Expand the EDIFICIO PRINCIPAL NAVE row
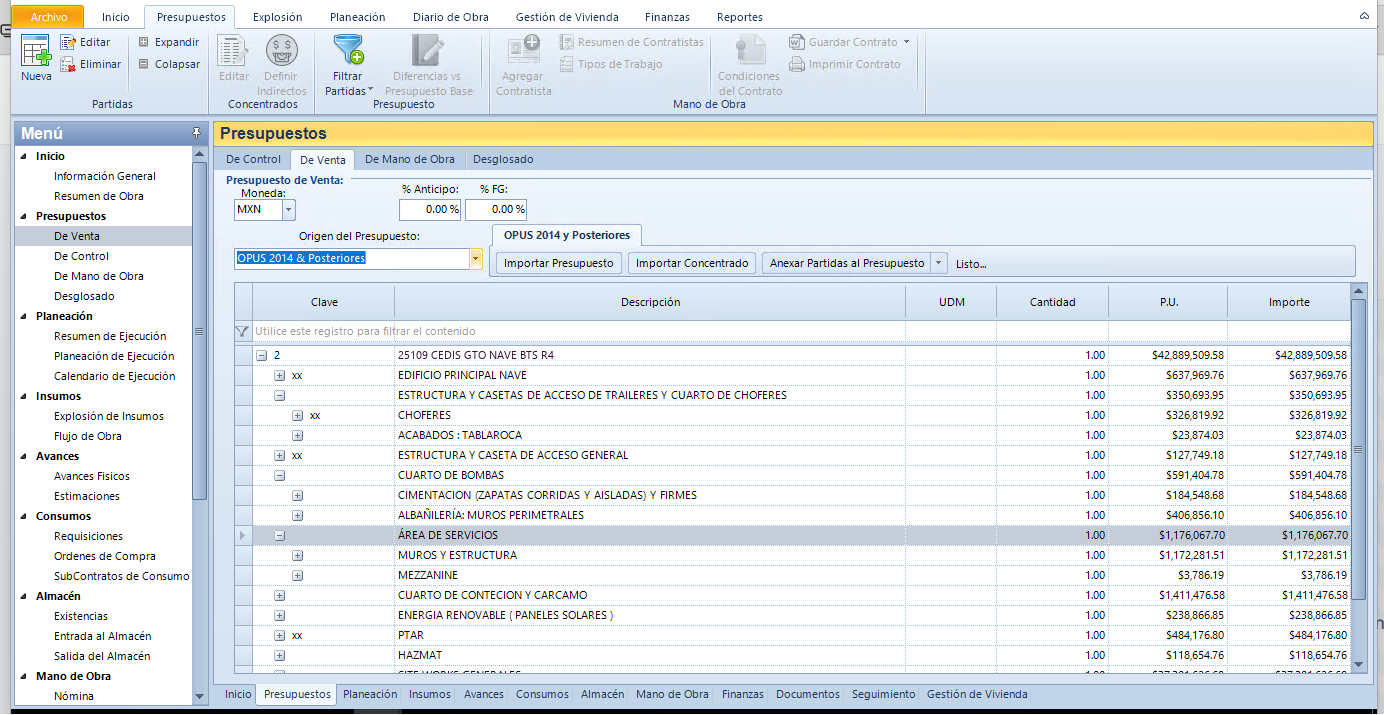 280,375
